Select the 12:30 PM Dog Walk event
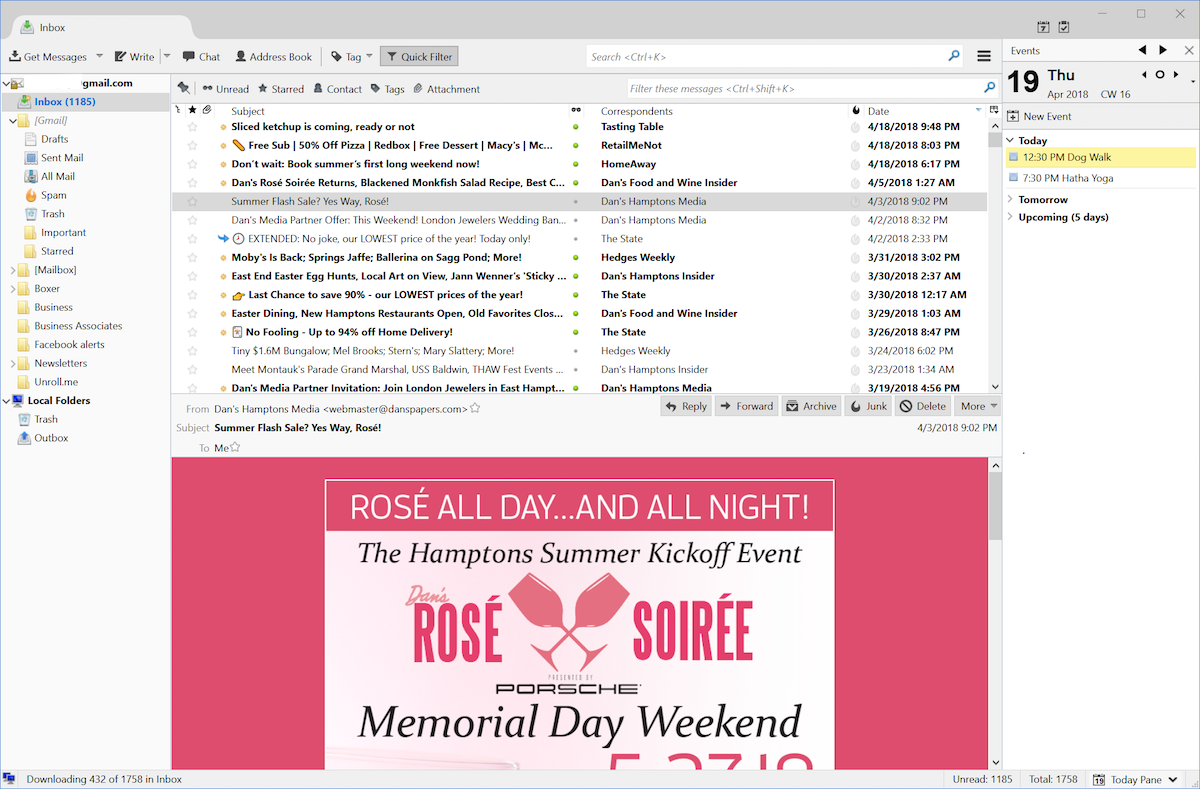Image resolution: width=1200 pixels, height=789 pixels. (x=1100, y=157)
